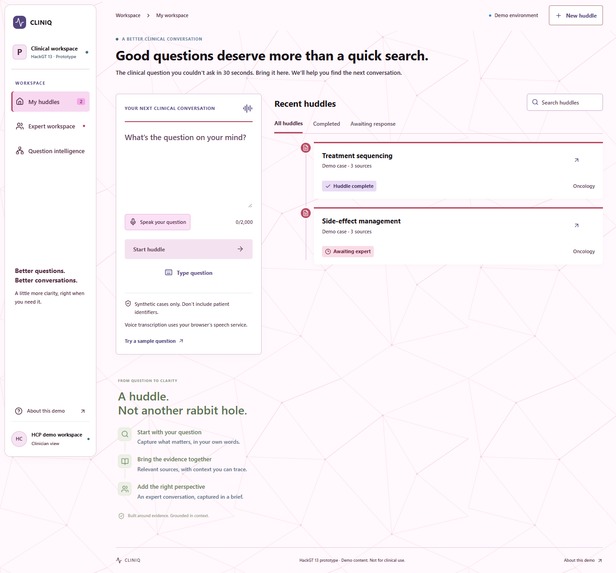Click the Side-effect management timeline marker icon
The width and height of the screenshot is (616, 573).
306,213
